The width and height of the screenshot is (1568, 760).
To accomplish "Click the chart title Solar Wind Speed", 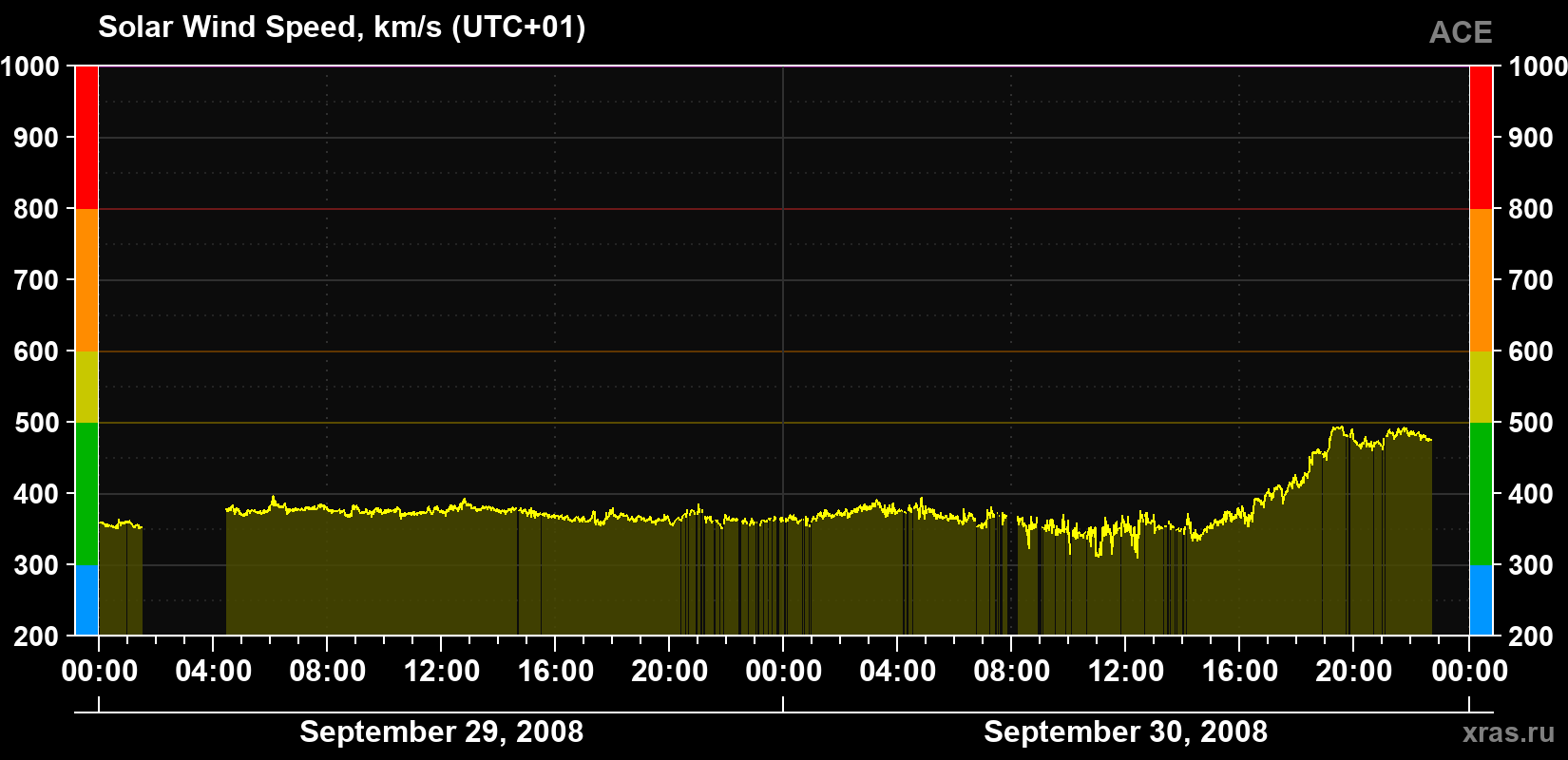I will [342, 27].
